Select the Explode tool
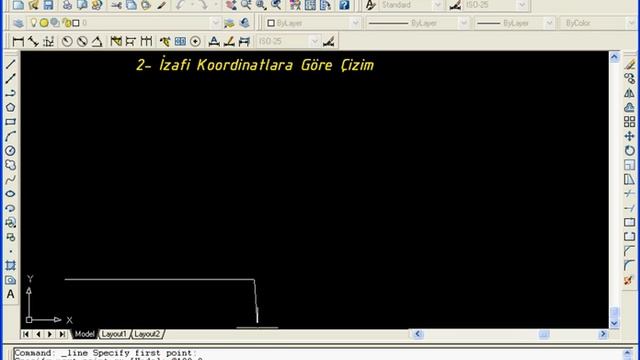The width and height of the screenshot is (640, 360). pyautogui.click(x=629, y=280)
